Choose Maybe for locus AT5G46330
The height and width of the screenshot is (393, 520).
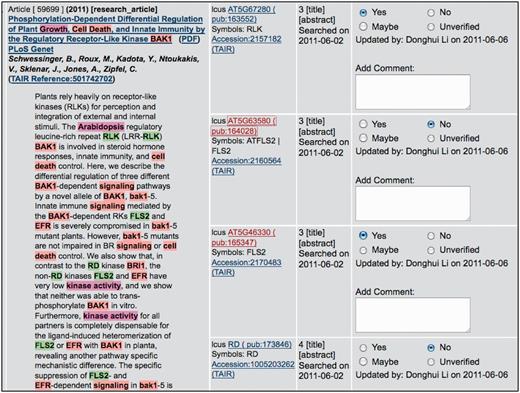(x=363, y=250)
